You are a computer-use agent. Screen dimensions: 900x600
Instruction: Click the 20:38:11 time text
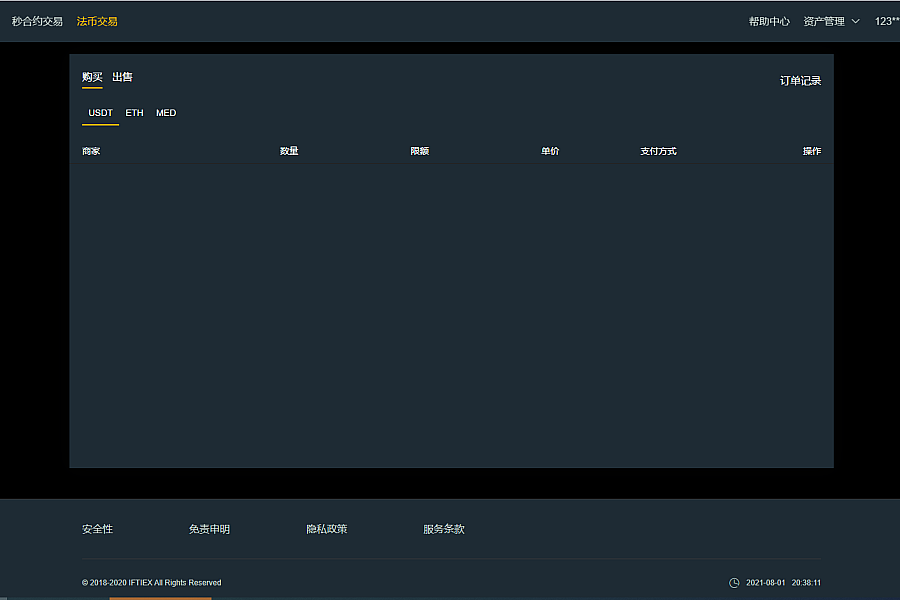point(806,583)
